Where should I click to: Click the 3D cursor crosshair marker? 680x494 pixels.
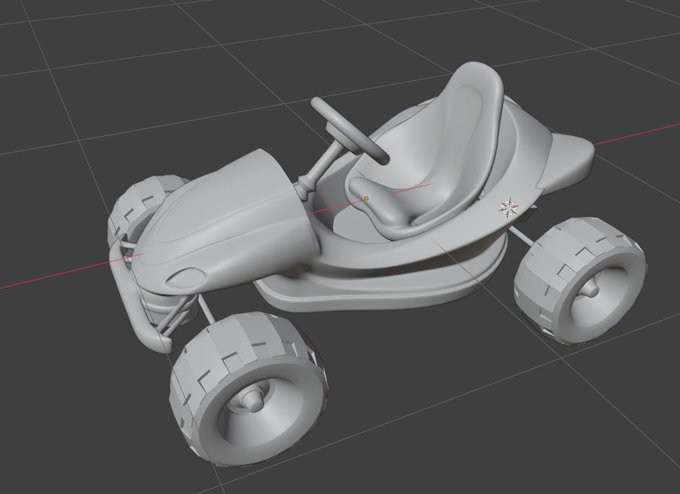click(x=508, y=207)
